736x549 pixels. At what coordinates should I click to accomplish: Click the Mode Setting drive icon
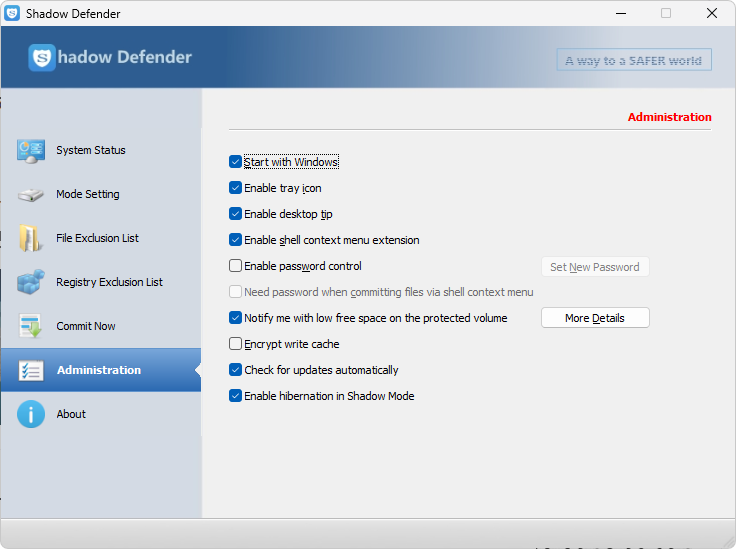click(31, 195)
